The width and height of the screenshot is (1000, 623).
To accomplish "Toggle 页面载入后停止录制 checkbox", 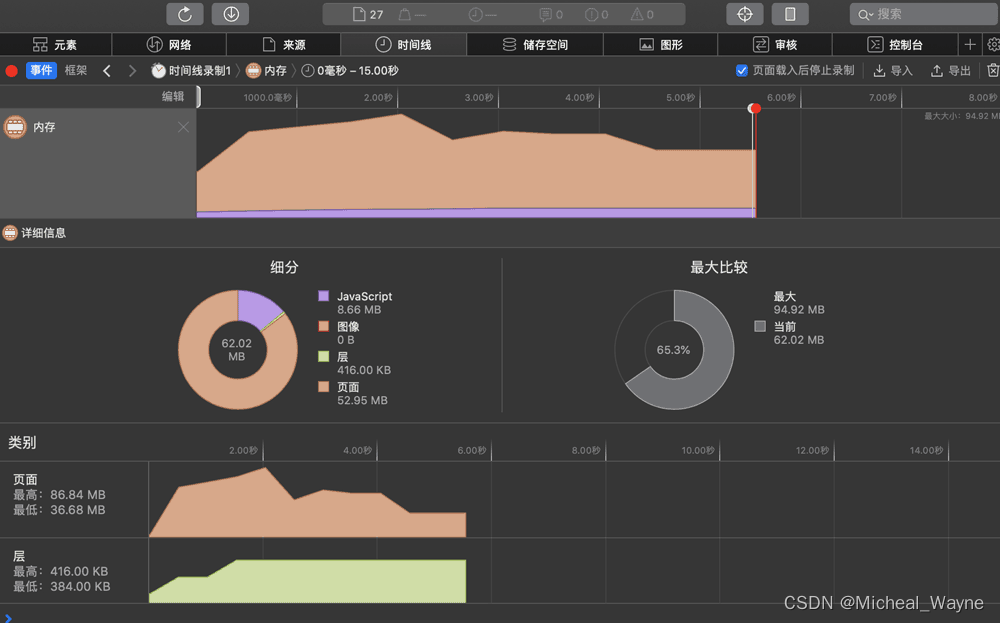I will click(x=742, y=71).
